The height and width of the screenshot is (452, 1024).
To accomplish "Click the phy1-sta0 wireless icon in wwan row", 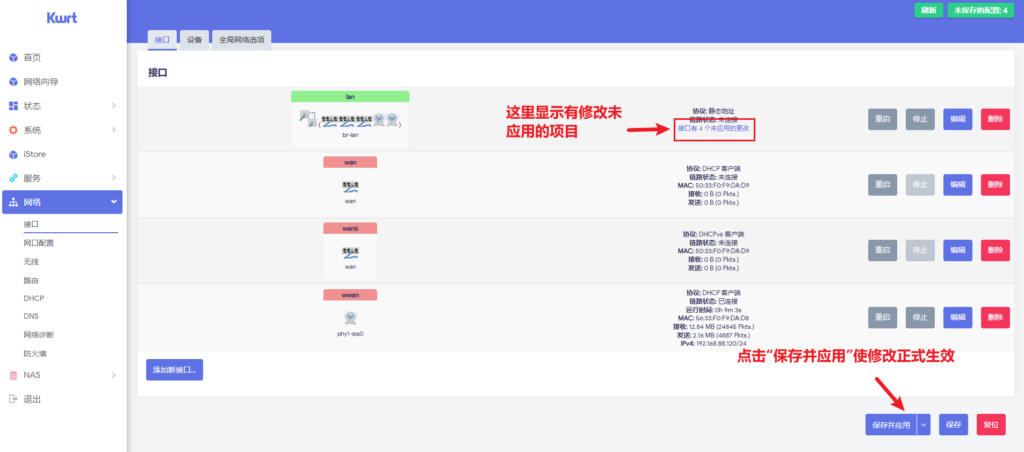I will coord(350,318).
